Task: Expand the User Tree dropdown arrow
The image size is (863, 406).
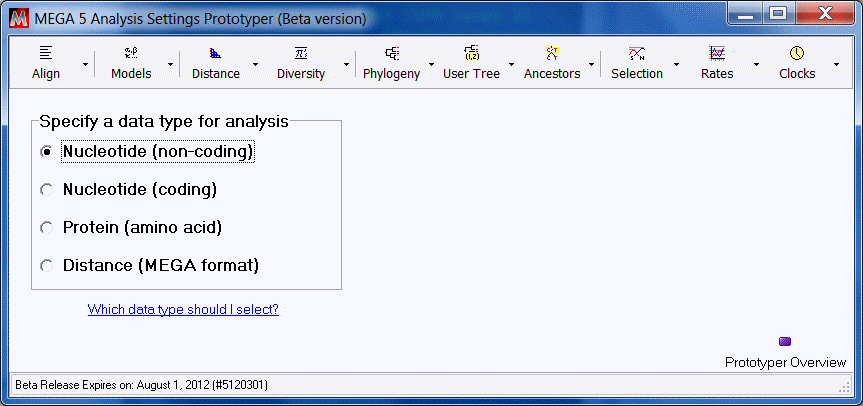Action: click(511, 64)
